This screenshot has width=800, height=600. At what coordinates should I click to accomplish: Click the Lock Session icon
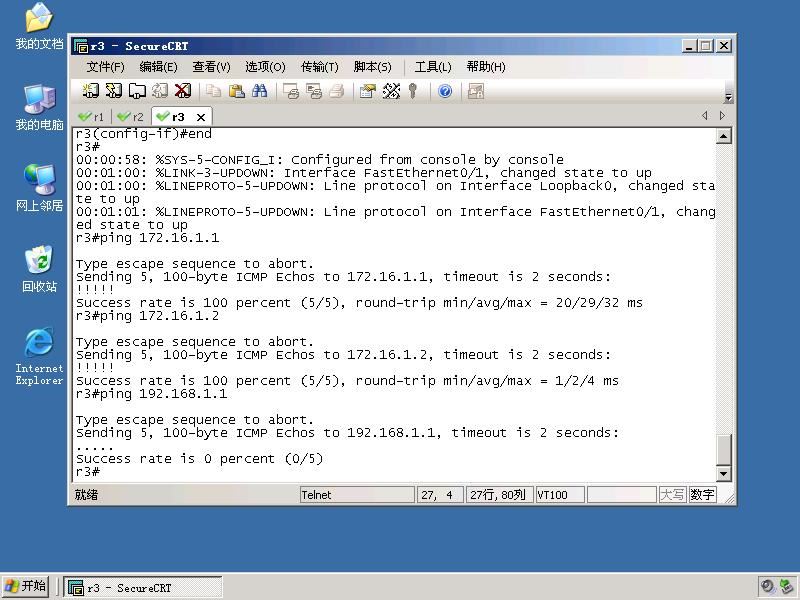(476, 91)
